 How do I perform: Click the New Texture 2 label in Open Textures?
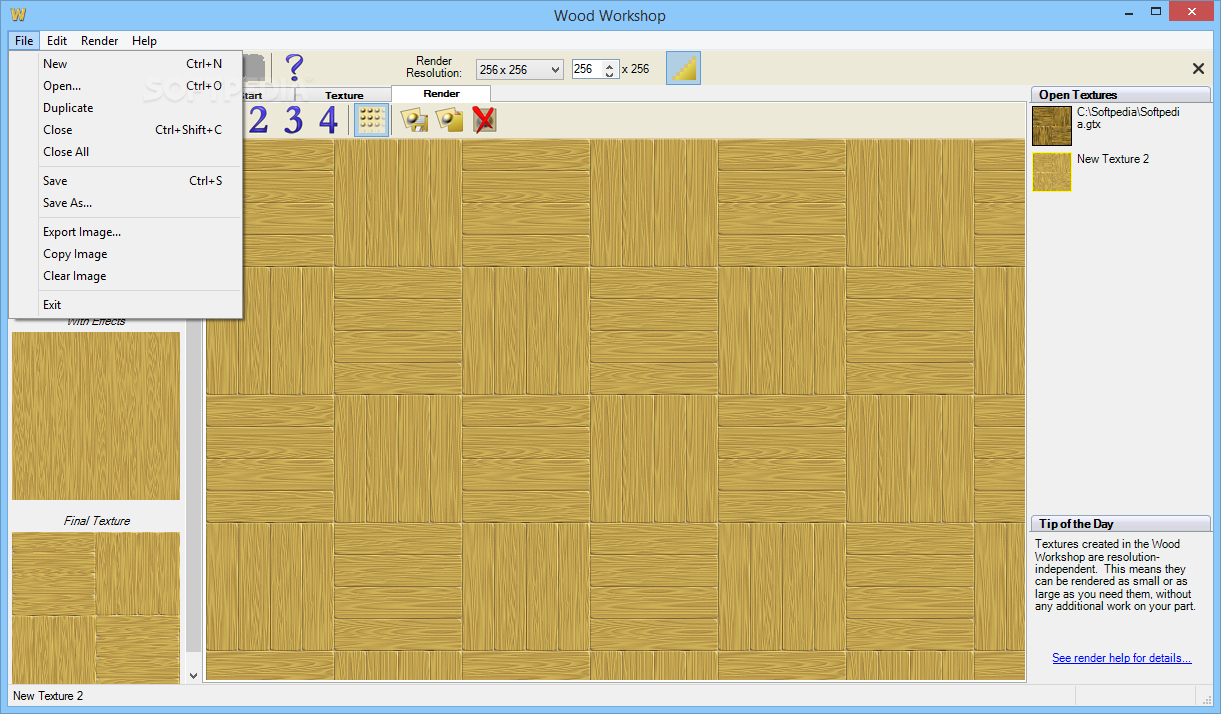point(1113,159)
